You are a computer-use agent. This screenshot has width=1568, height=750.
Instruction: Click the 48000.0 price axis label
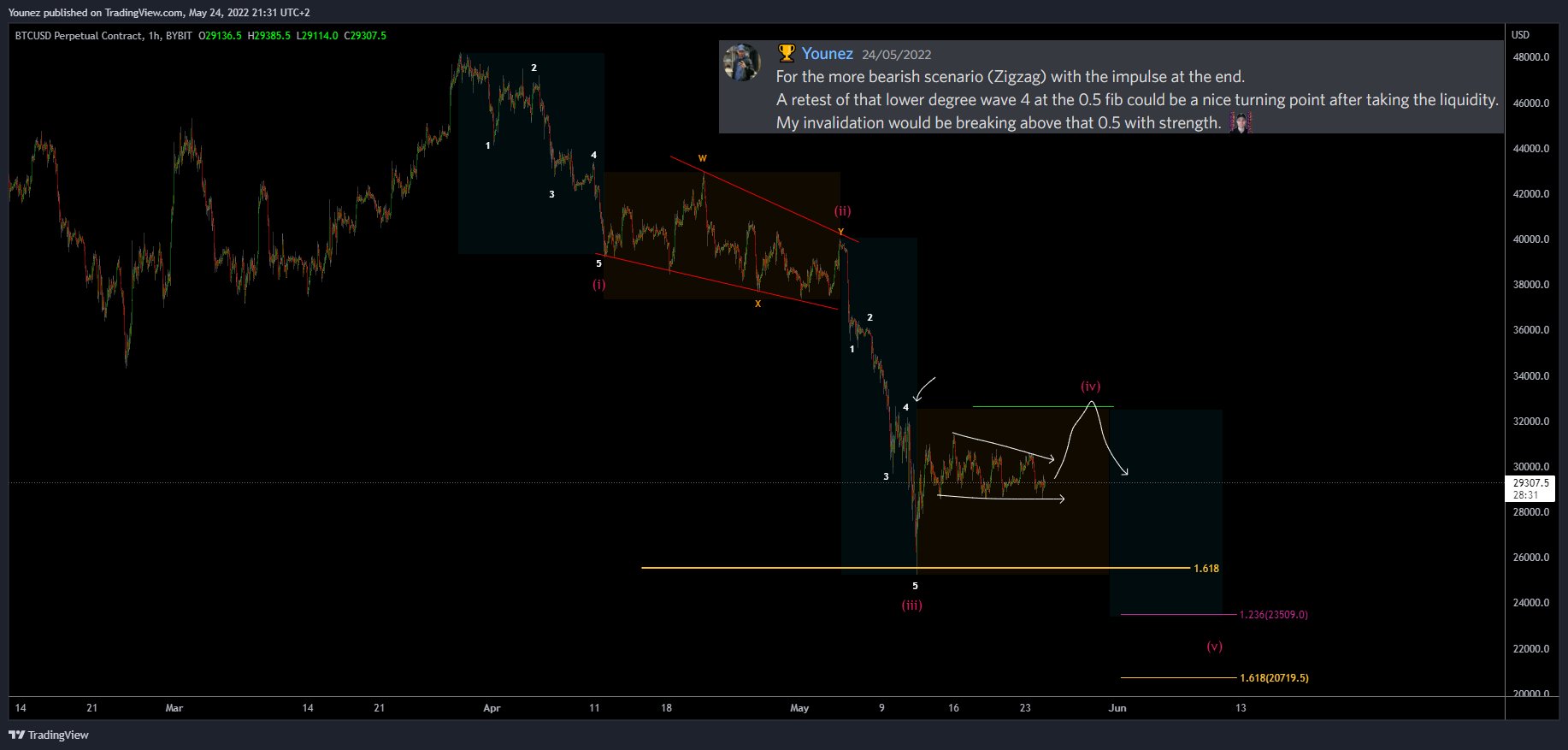1530,57
